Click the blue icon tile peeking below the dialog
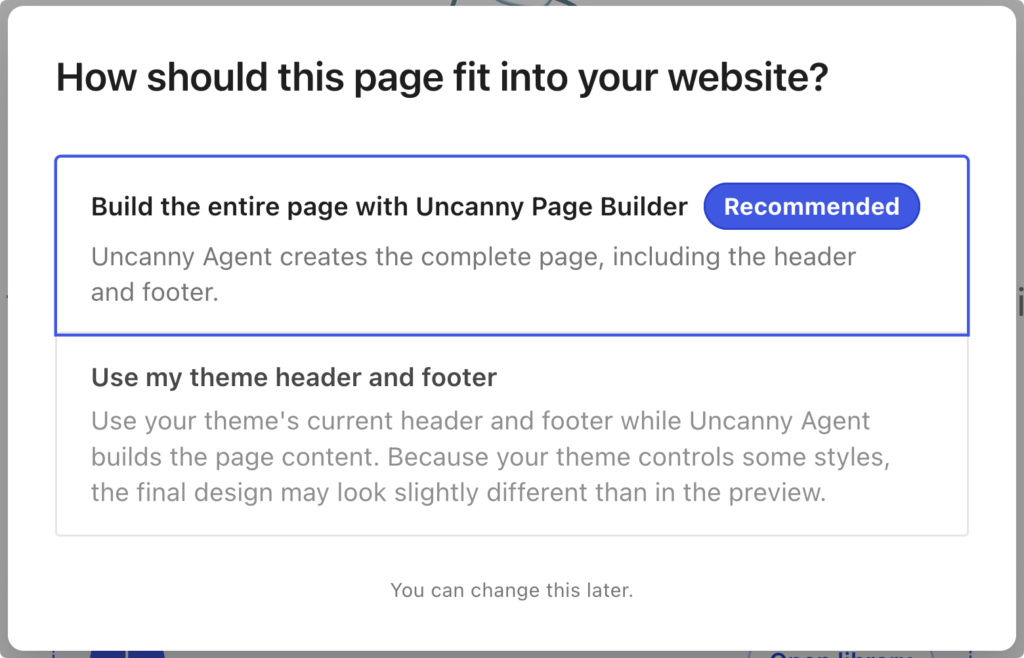Screen dimensions: 1024x658 127,653
